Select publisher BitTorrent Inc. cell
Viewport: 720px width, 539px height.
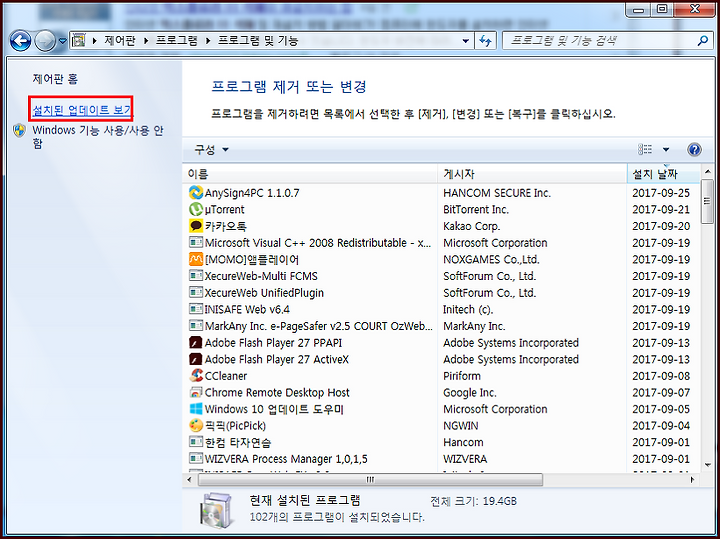click(476, 209)
